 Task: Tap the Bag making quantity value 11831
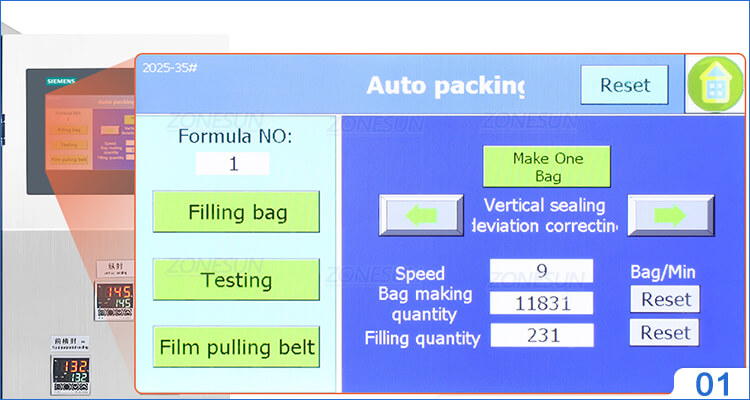click(541, 303)
